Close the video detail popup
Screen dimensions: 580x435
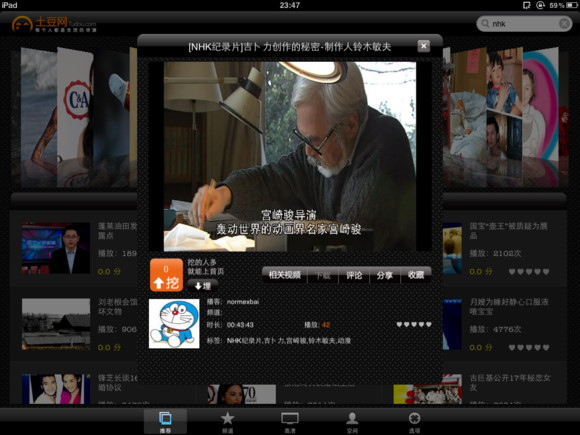[x=424, y=46]
